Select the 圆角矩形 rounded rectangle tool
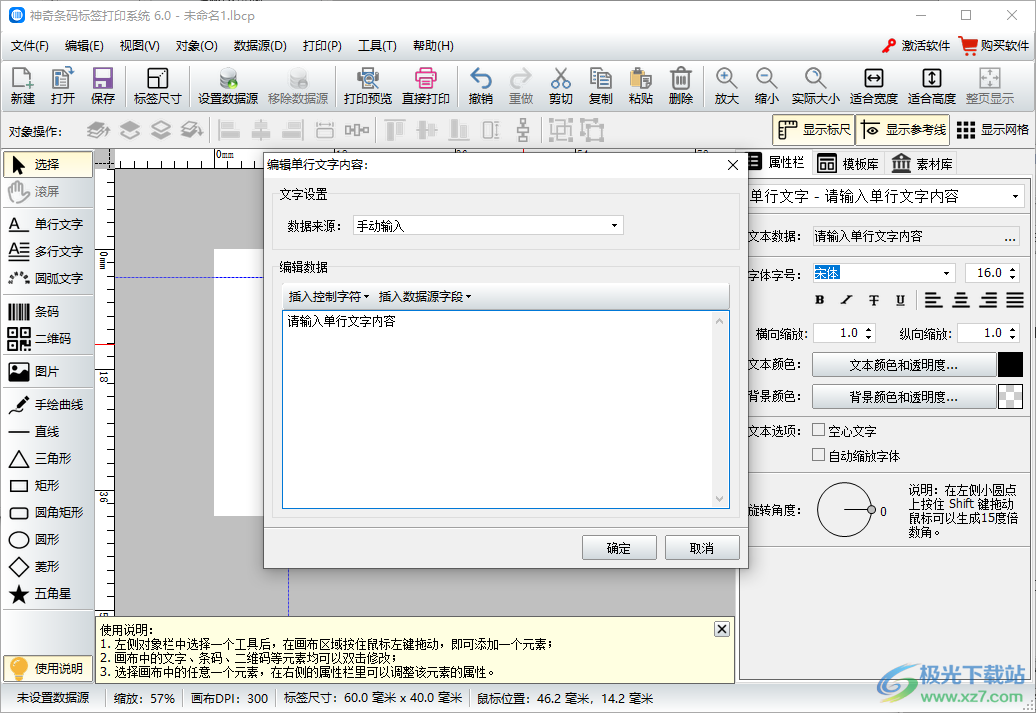Viewport: 1036px width, 713px height. pos(48,512)
